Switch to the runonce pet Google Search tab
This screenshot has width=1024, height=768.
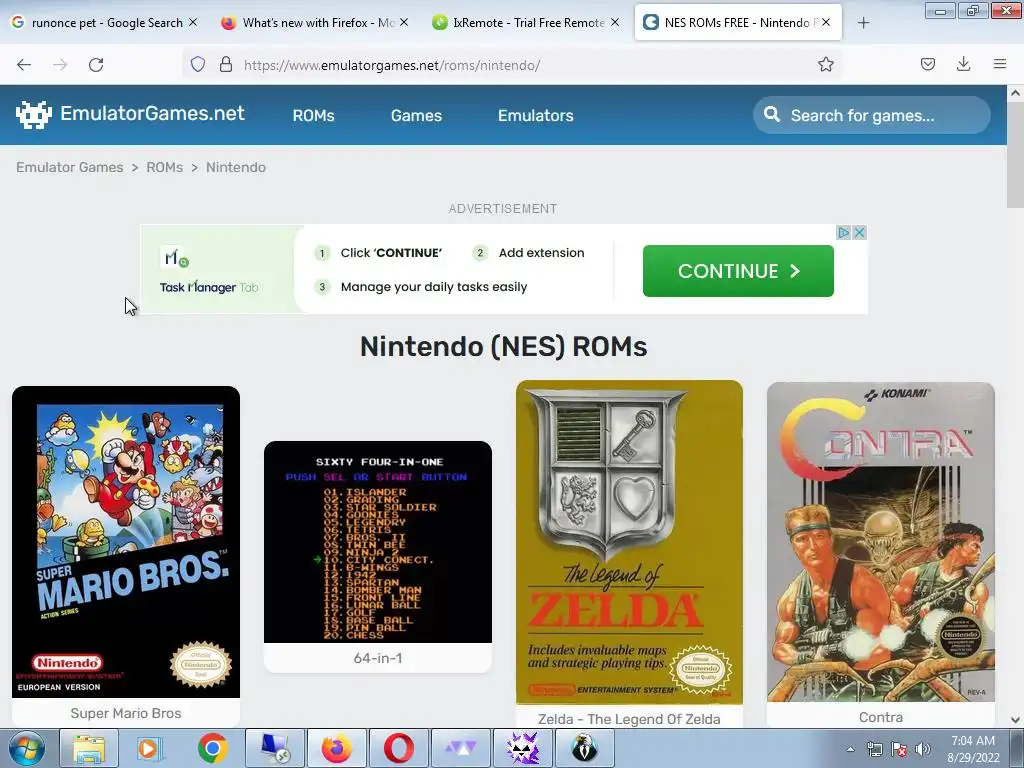click(x=104, y=23)
